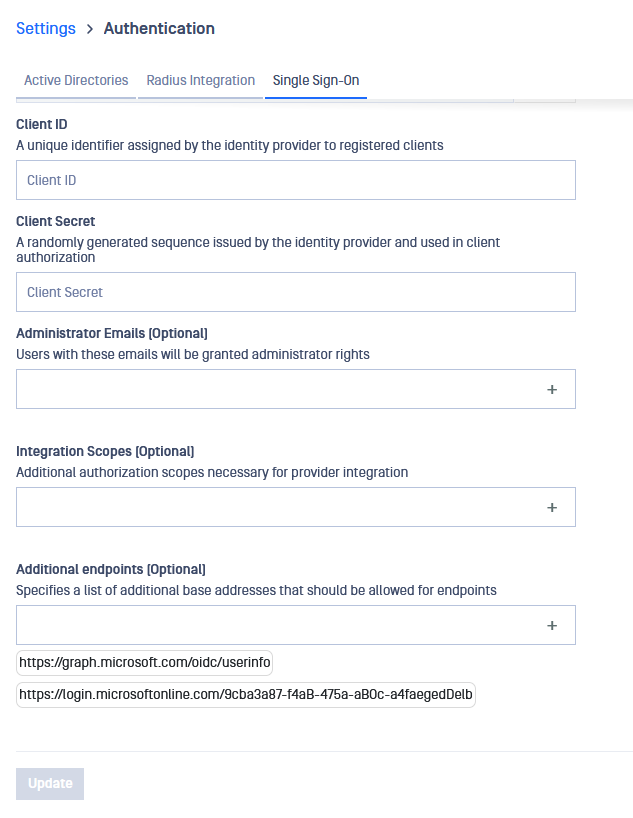Switch to the Active Directories tab
The width and height of the screenshot is (633, 818).
[x=76, y=80]
